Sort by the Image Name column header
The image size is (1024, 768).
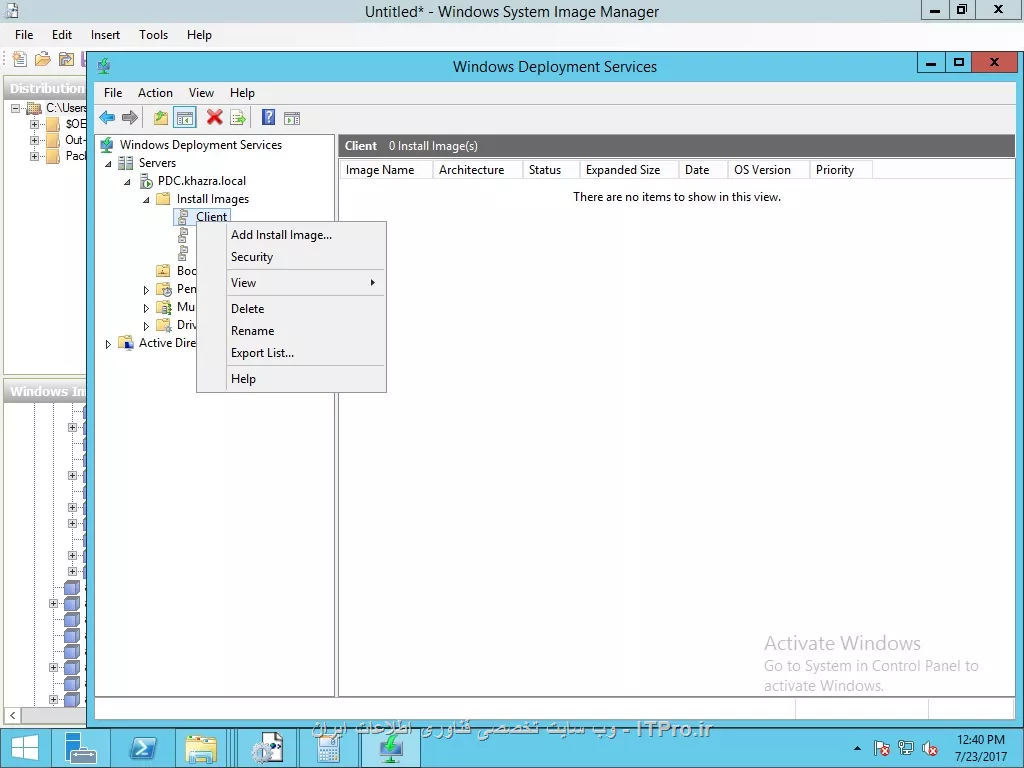(x=386, y=170)
